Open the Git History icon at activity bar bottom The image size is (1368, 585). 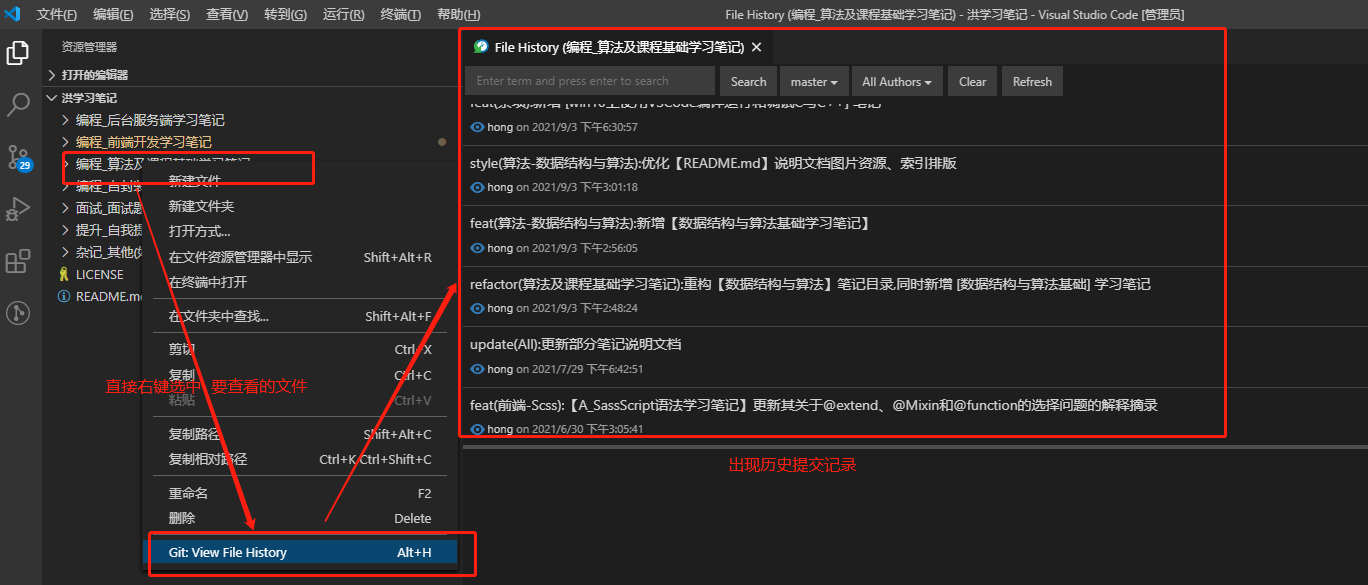[18, 313]
